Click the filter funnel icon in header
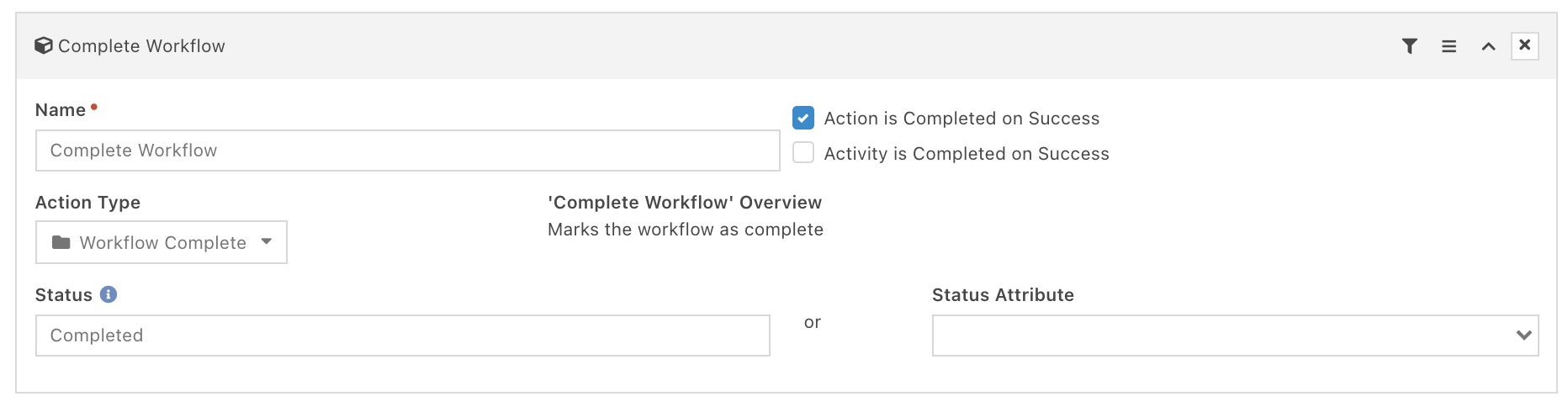1568x407 pixels. click(x=1409, y=46)
